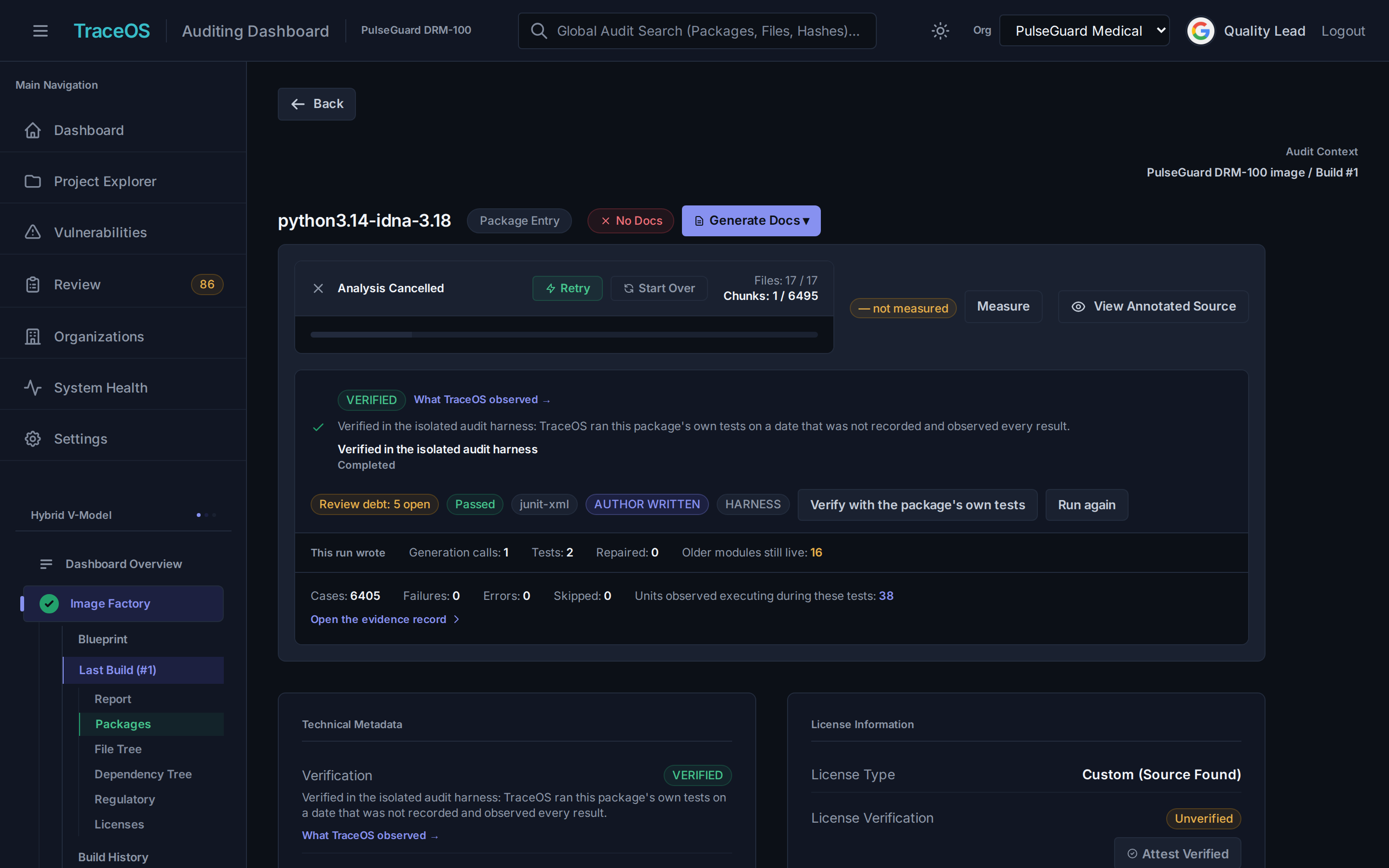
Task: Open Settings gear icon
Action: point(33,439)
